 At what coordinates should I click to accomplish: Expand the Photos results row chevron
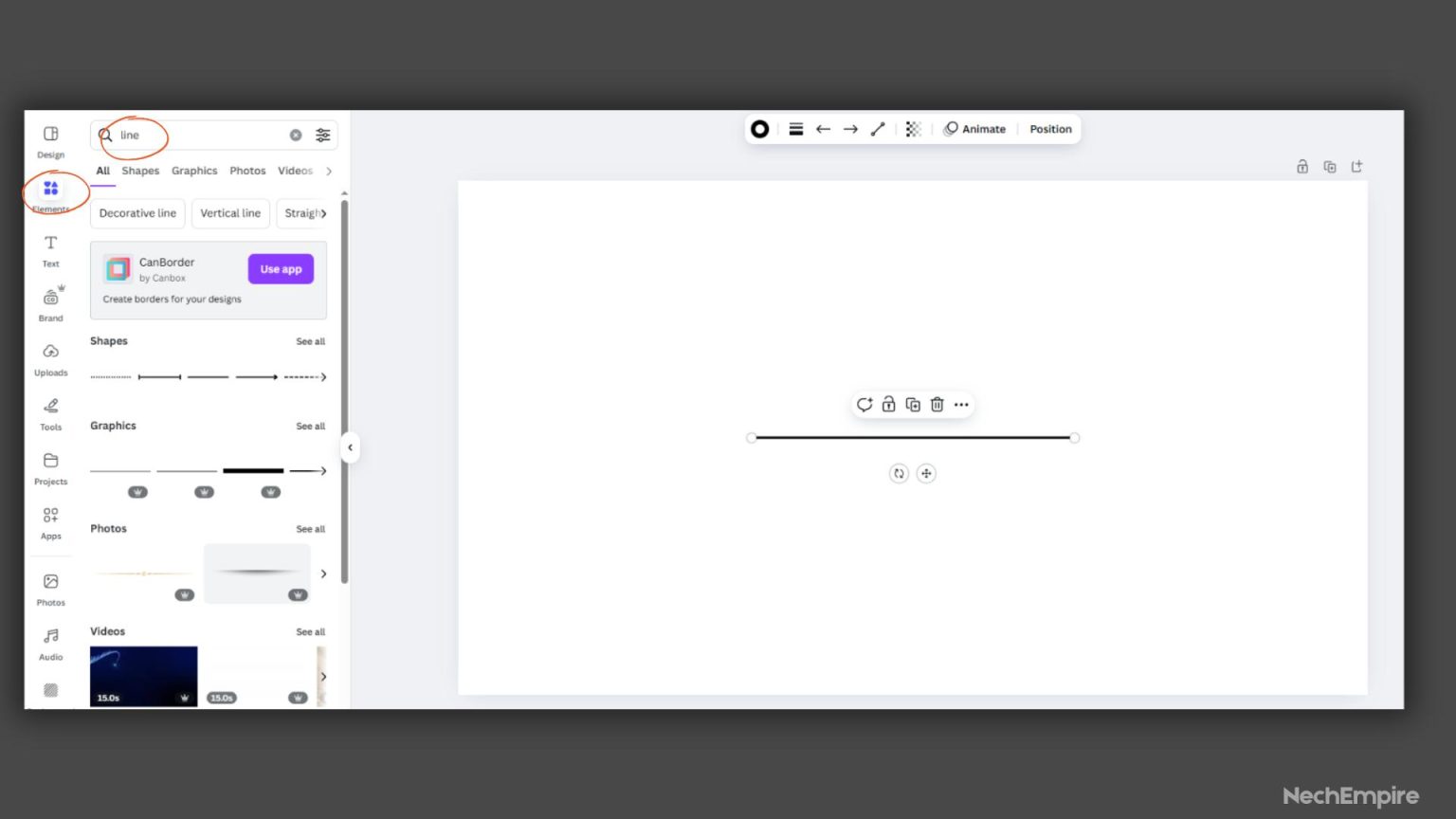[x=323, y=573]
